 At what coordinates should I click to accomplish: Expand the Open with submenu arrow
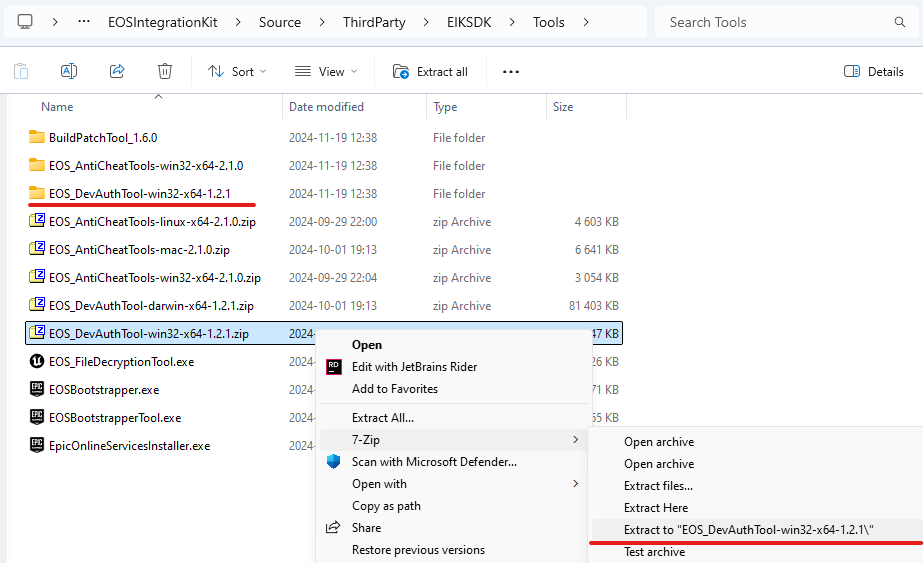tap(575, 484)
